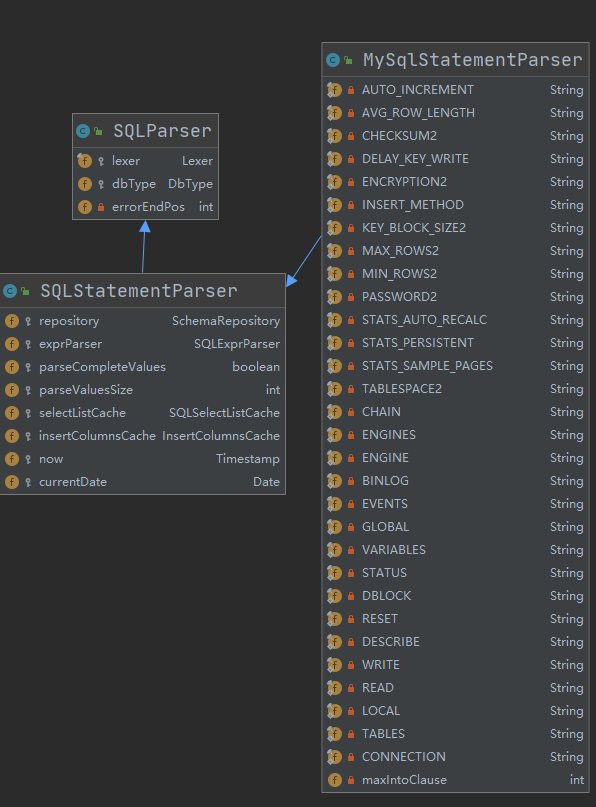
Task: Click the SQLExprParser type label
Action: pos(237,344)
